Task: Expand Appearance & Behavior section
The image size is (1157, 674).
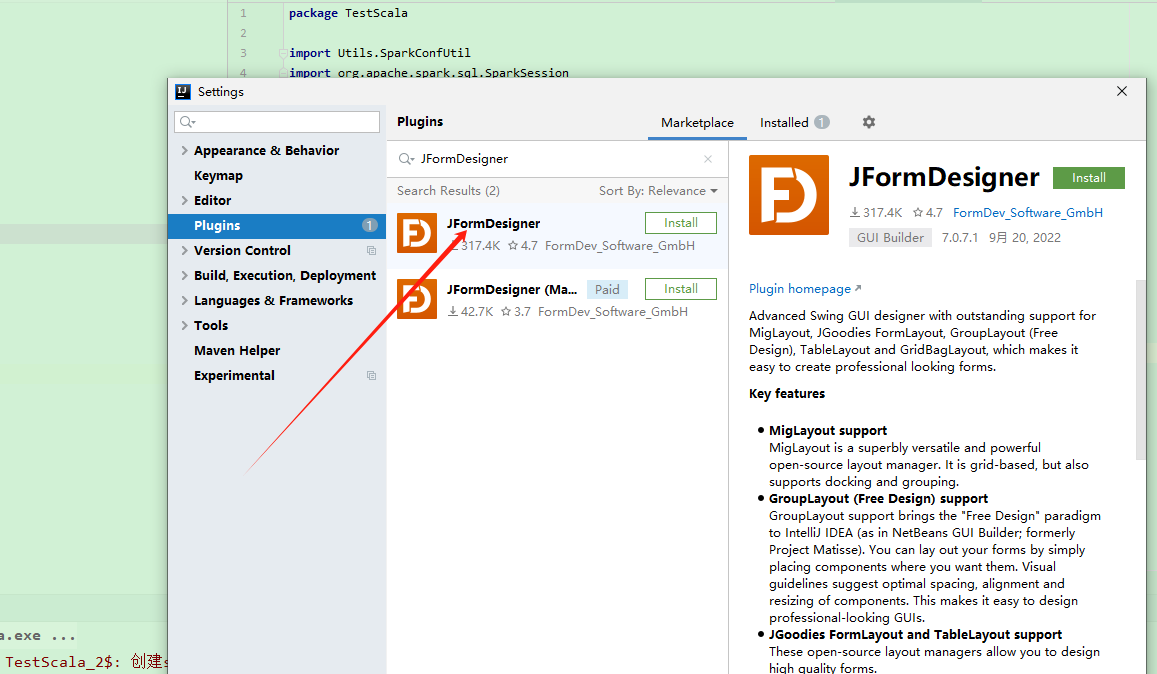Action: coord(184,151)
